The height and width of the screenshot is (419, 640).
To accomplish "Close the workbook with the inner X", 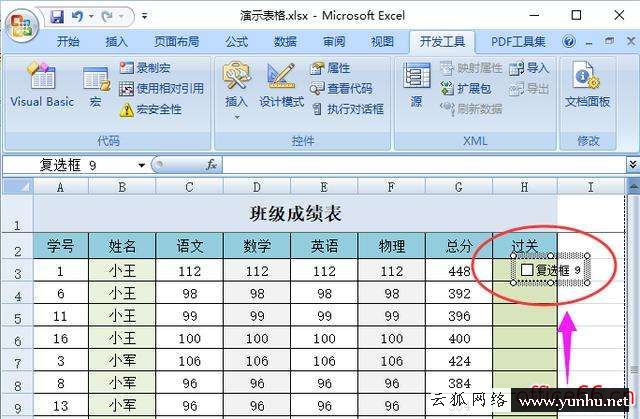I will (x=631, y=41).
